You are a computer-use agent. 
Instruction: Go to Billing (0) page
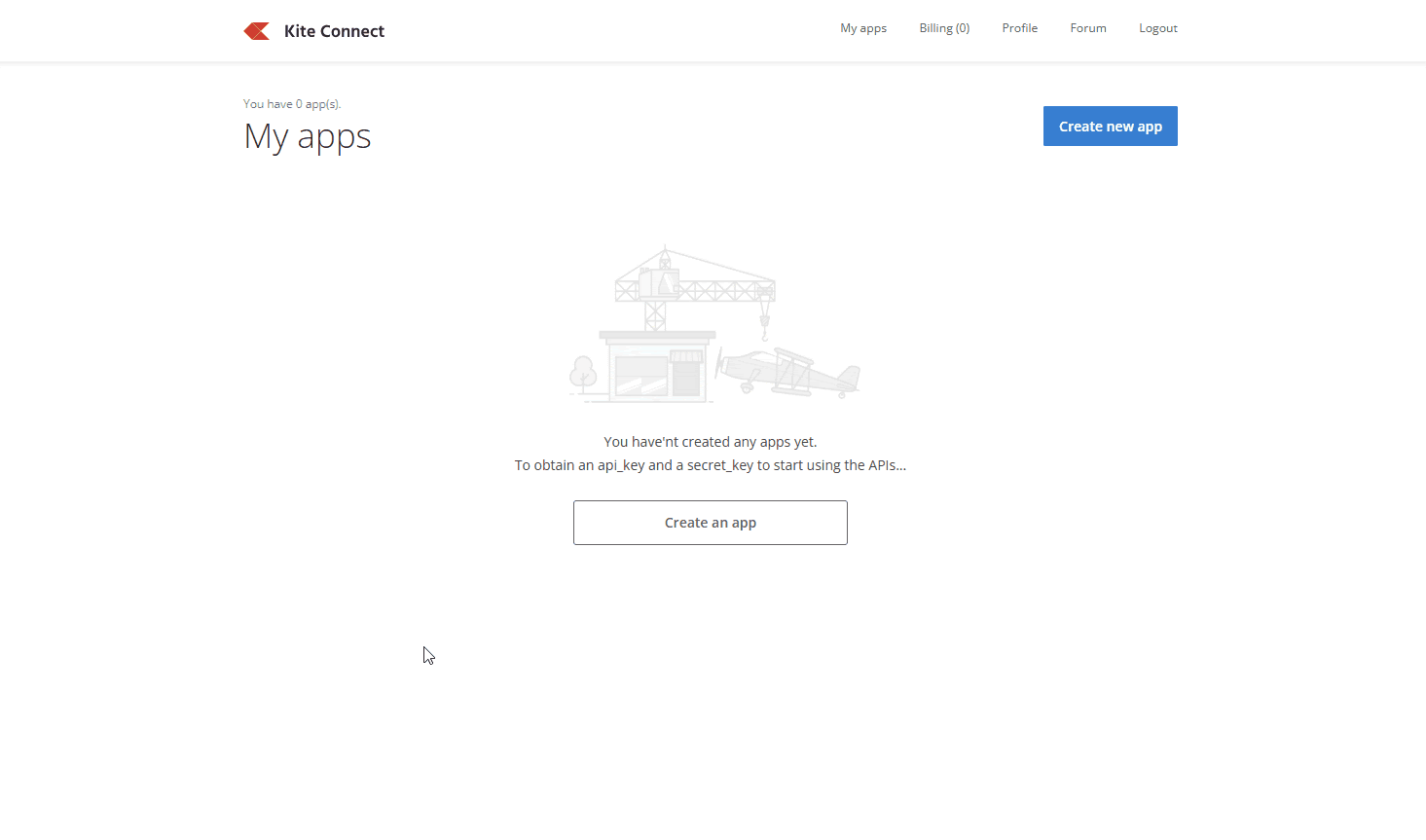coord(944,28)
